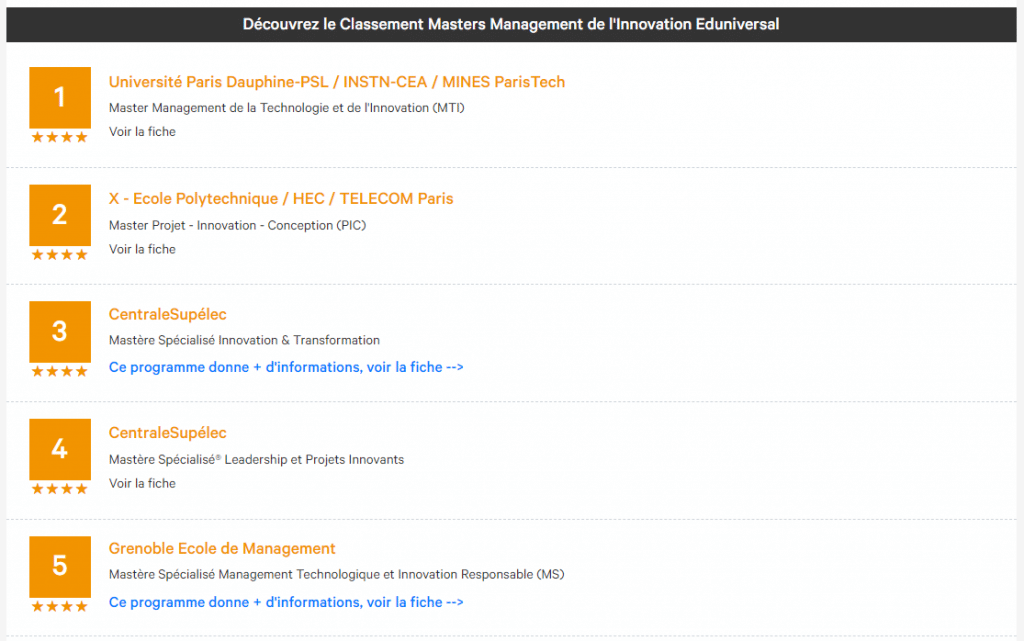Click the orange rank 2 badge
The height and width of the screenshot is (641, 1024).
[x=59, y=214]
